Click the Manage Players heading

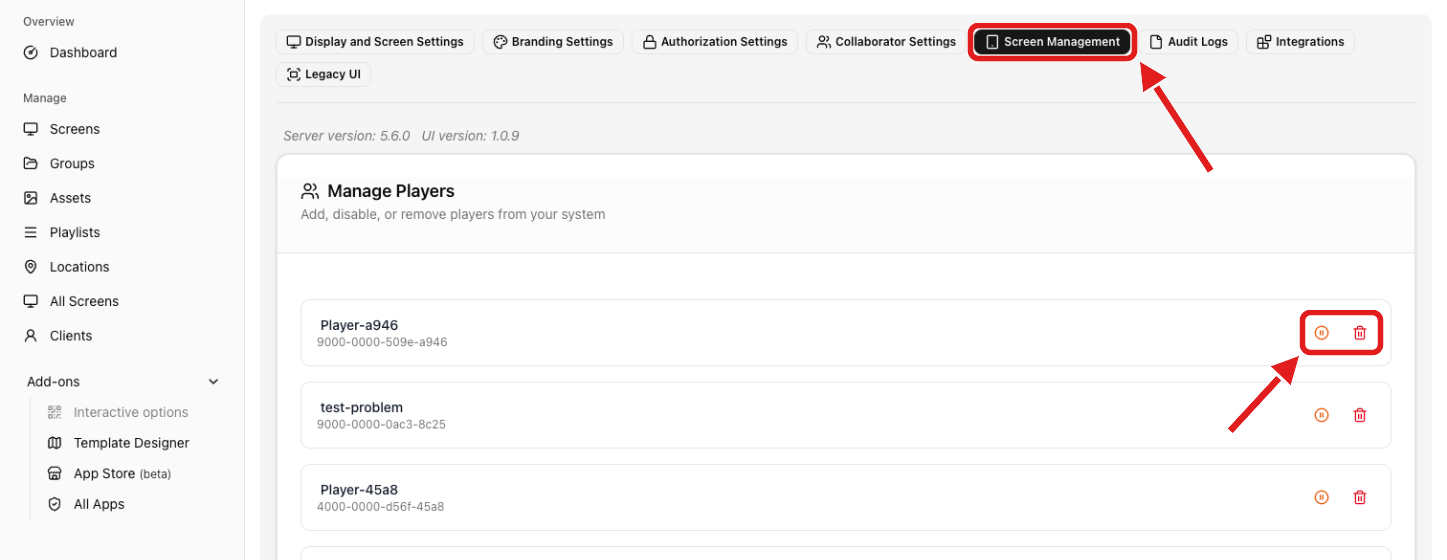[x=391, y=191]
